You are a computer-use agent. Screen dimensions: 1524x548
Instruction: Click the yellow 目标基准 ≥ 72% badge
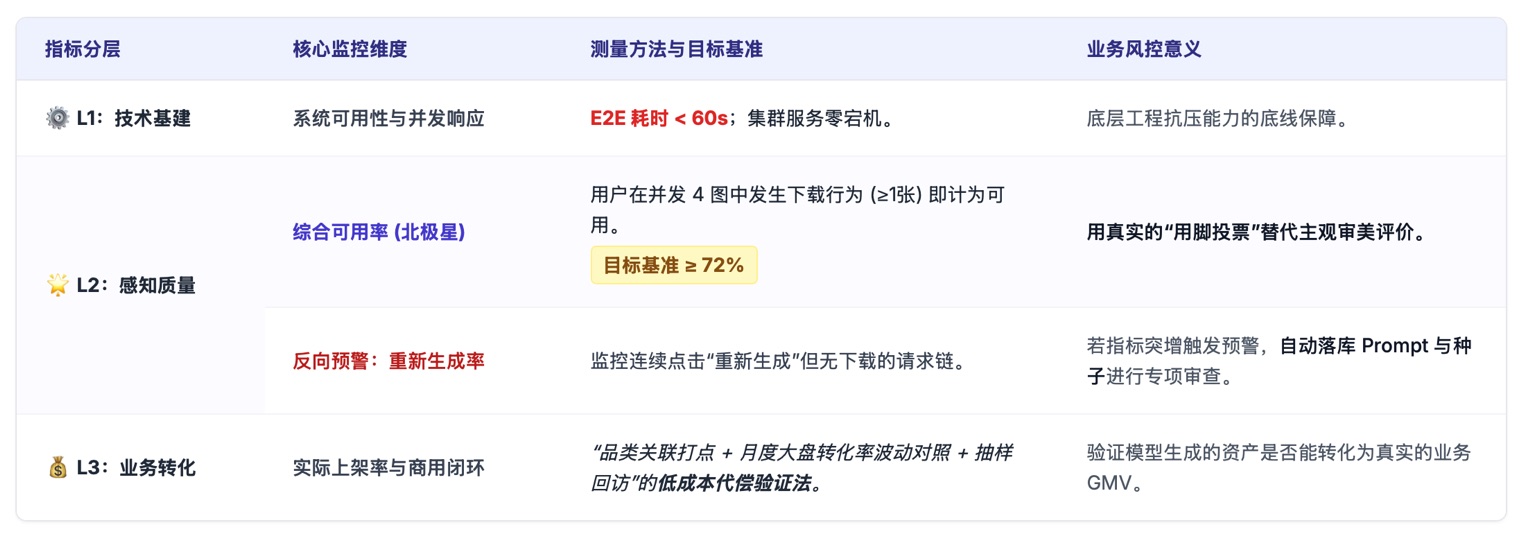coord(674,265)
